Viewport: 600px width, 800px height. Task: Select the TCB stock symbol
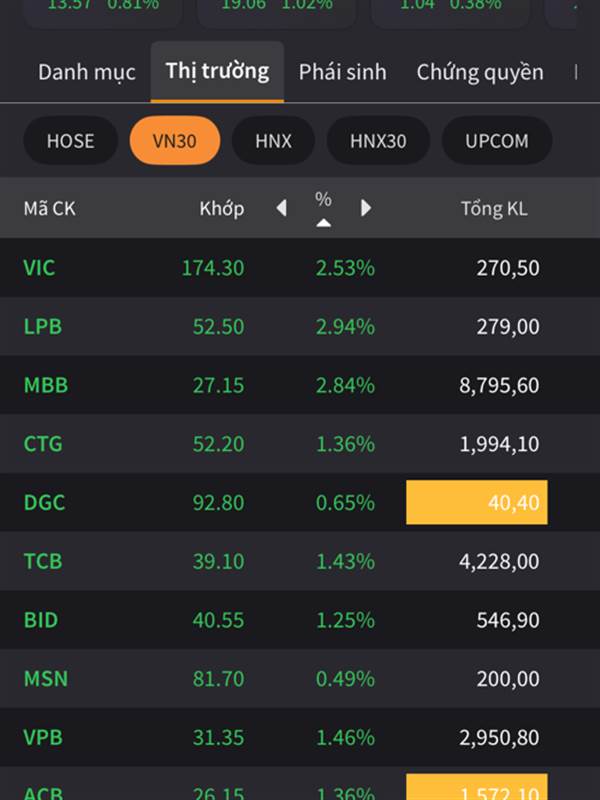coord(43,561)
